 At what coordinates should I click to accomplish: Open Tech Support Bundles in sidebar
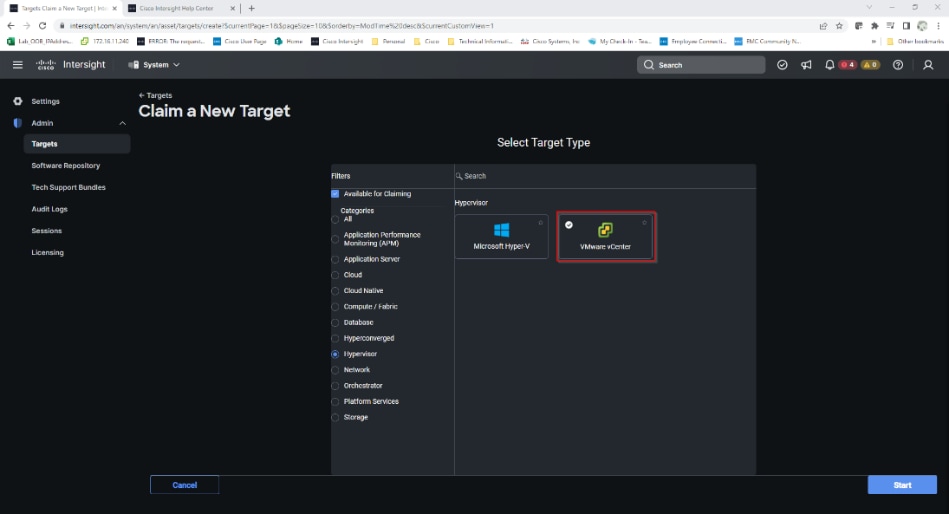pyautogui.click(x=68, y=187)
